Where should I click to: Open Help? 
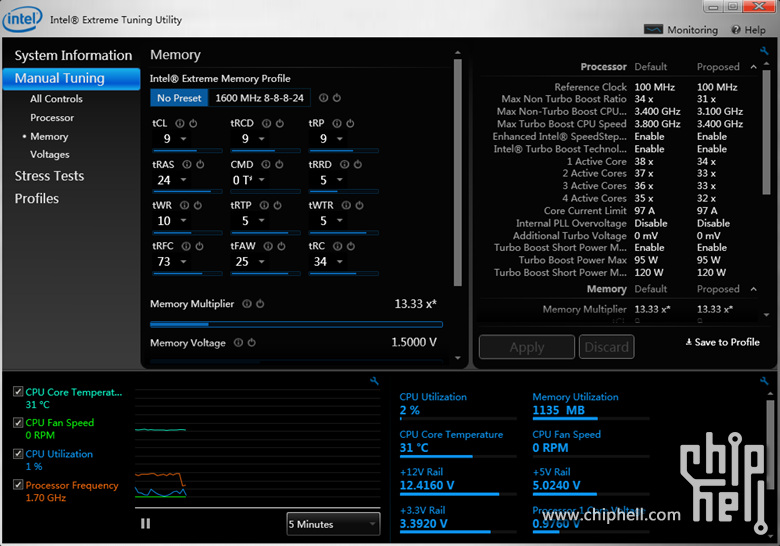[x=748, y=30]
